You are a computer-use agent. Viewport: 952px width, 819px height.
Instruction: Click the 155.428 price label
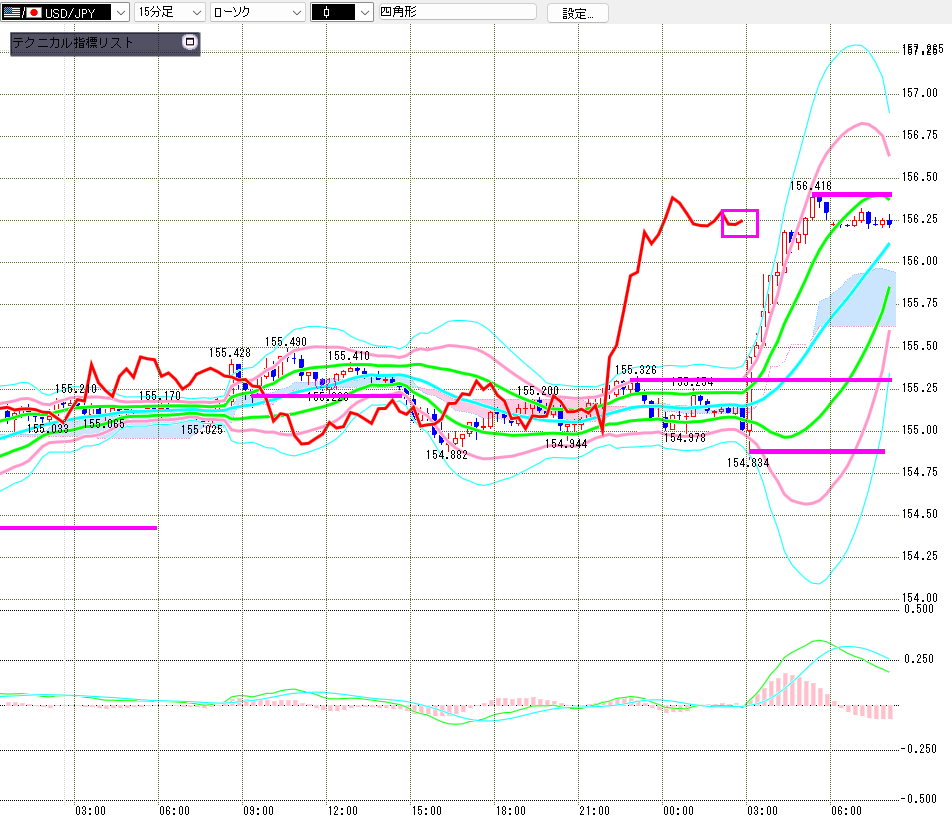[x=230, y=353]
